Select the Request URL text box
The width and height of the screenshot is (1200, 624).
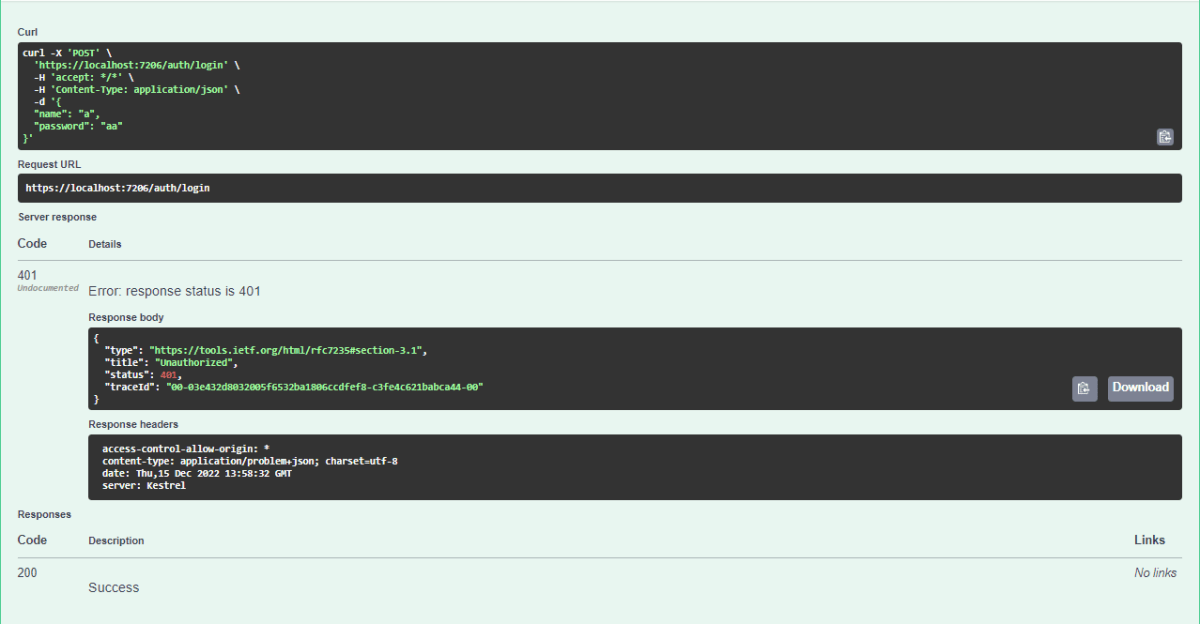pyautogui.click(x=600, y=188)
